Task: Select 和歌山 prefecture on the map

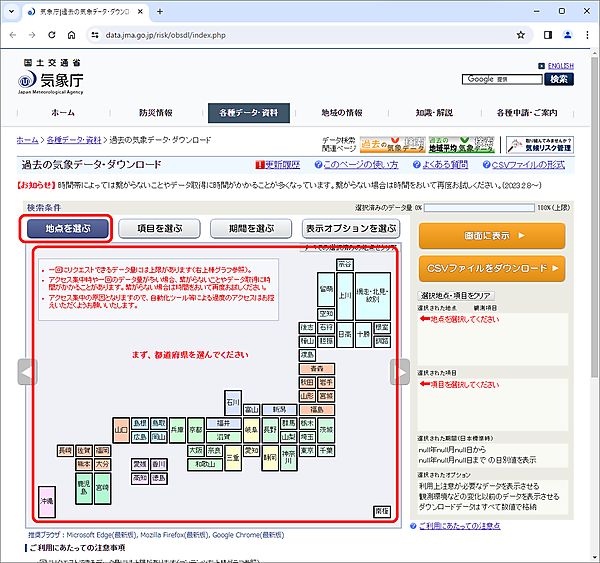Action: coord(205,465)
